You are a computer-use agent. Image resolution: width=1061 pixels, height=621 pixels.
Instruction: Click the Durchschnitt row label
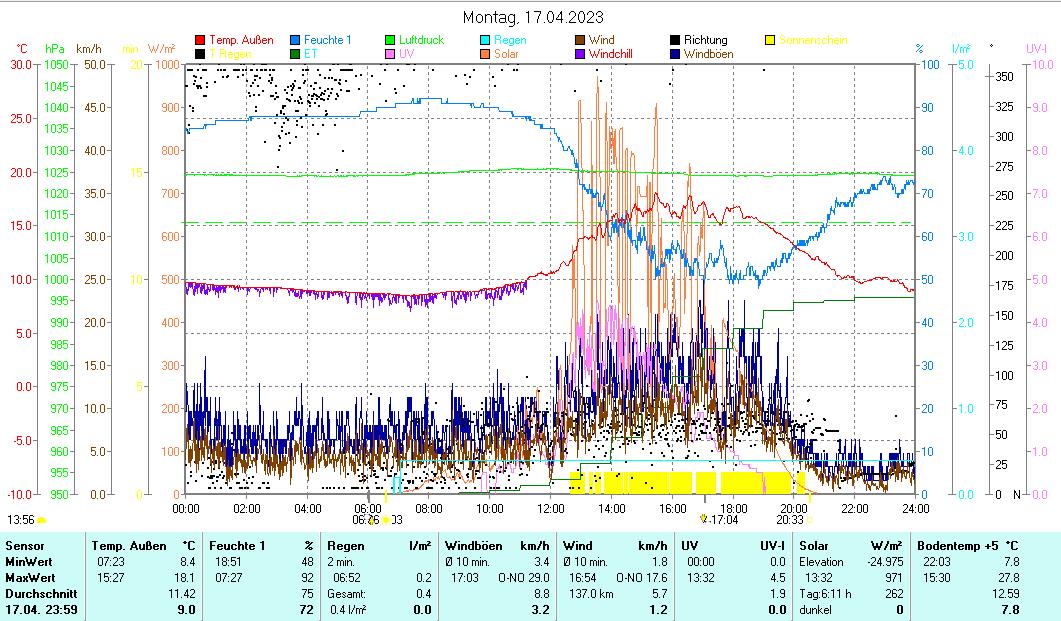[41, 594]
